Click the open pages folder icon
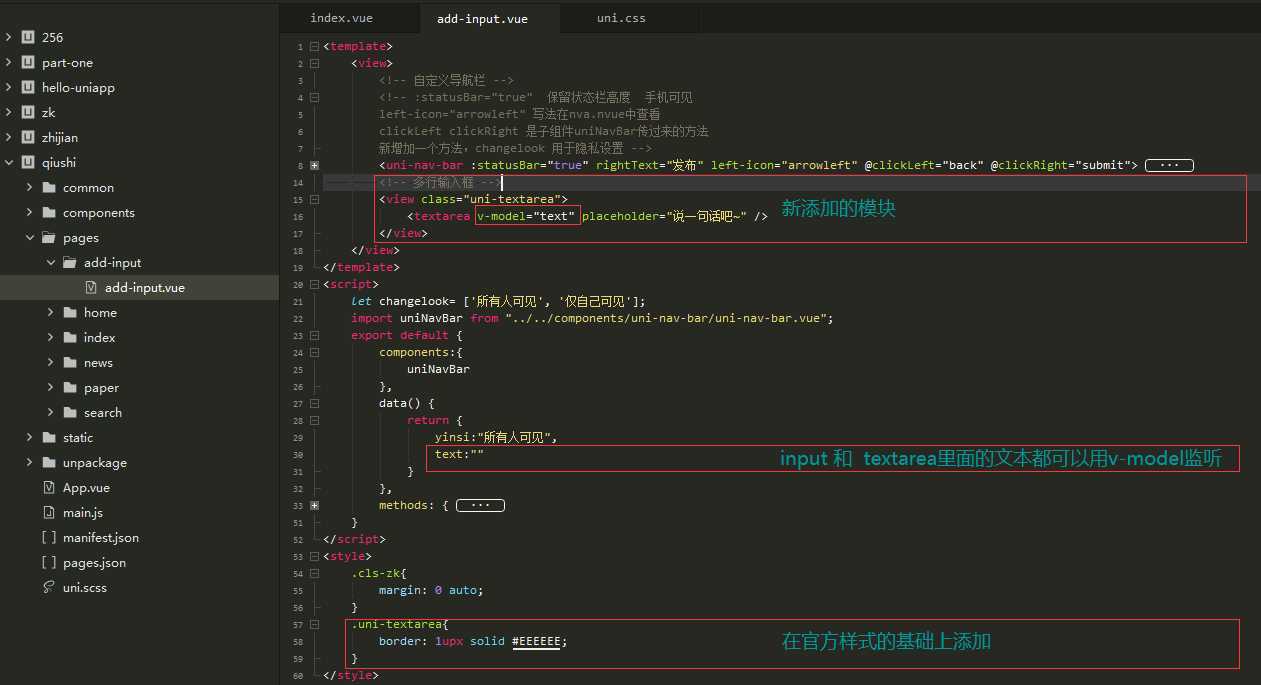Image resolution: width=1261 pixels, height=685 pixels. point(49,237)
